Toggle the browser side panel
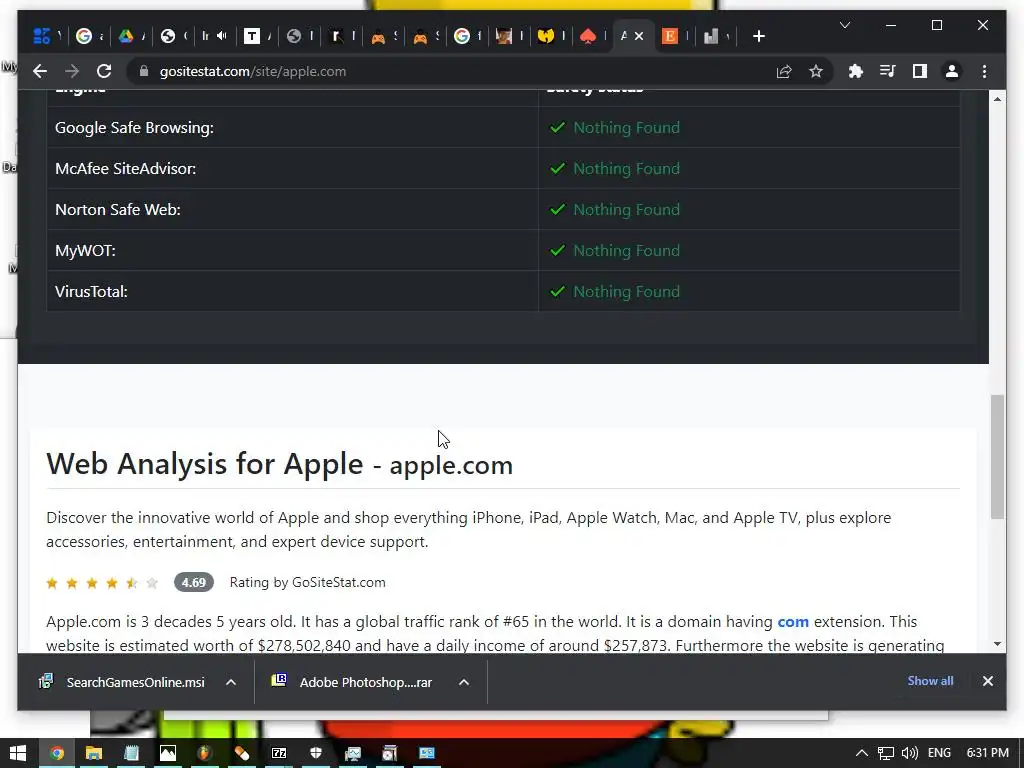Viewport: 1024px width, 768px height. 920,71
